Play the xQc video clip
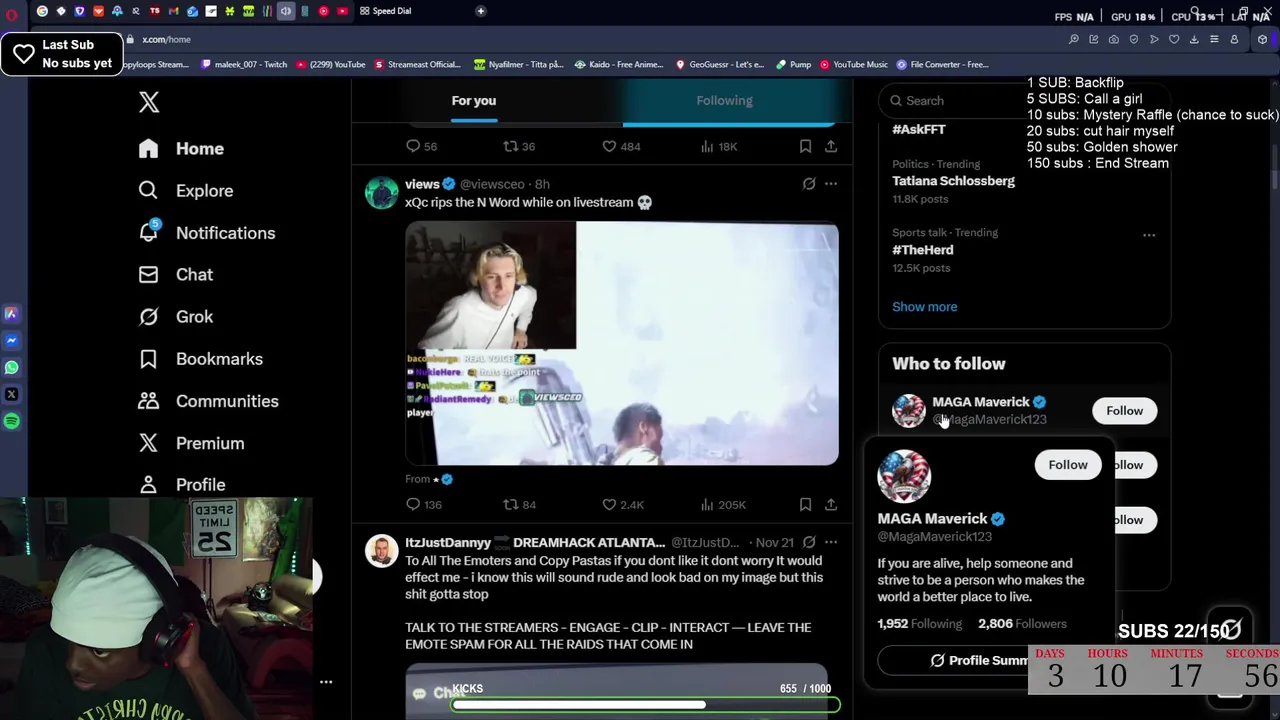 click(622, 344)
